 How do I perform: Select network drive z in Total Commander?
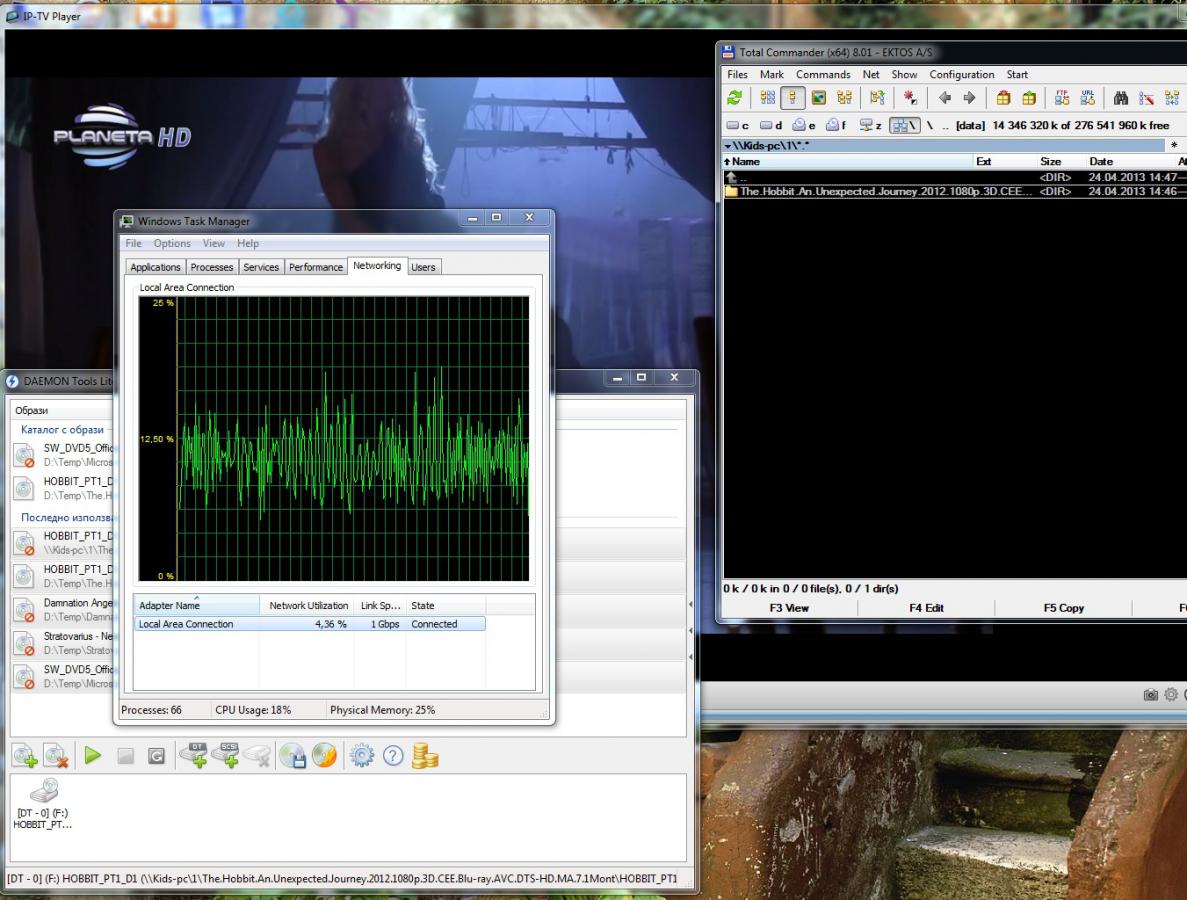tap(870, 126)
